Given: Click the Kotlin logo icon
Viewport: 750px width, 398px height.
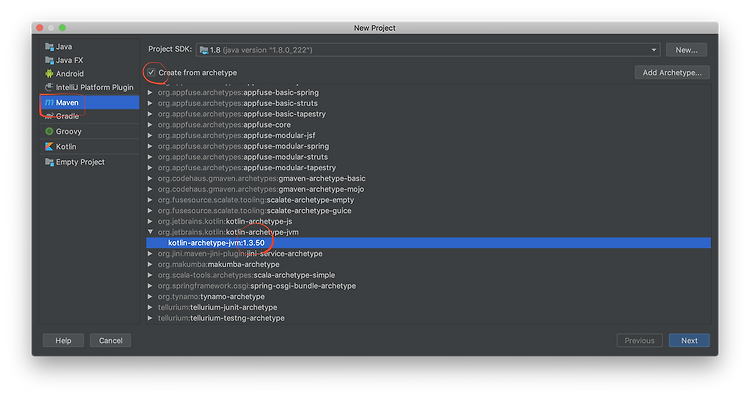Looking at the screenshot, I should click(49, 146).
